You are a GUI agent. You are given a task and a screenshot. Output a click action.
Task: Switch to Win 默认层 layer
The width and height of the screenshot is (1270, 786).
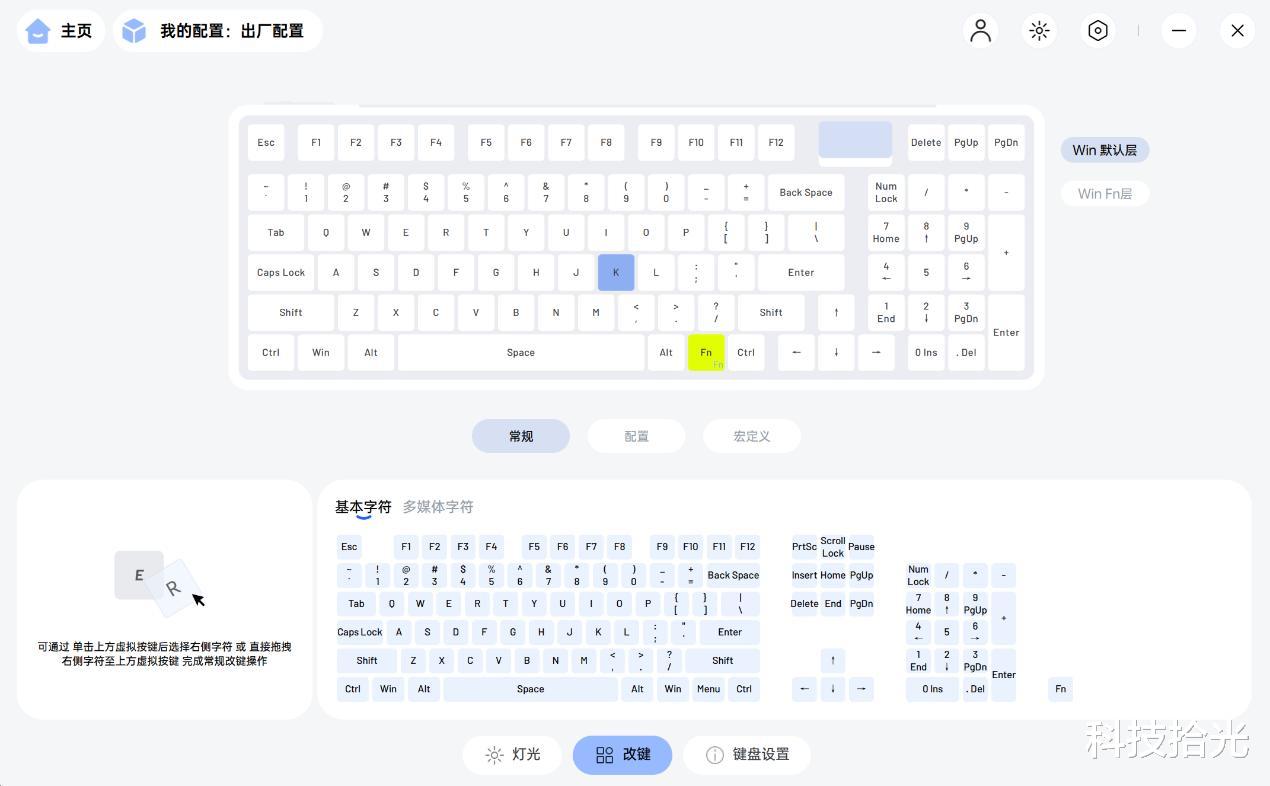pyautogui.click(x=1105, y=150)
